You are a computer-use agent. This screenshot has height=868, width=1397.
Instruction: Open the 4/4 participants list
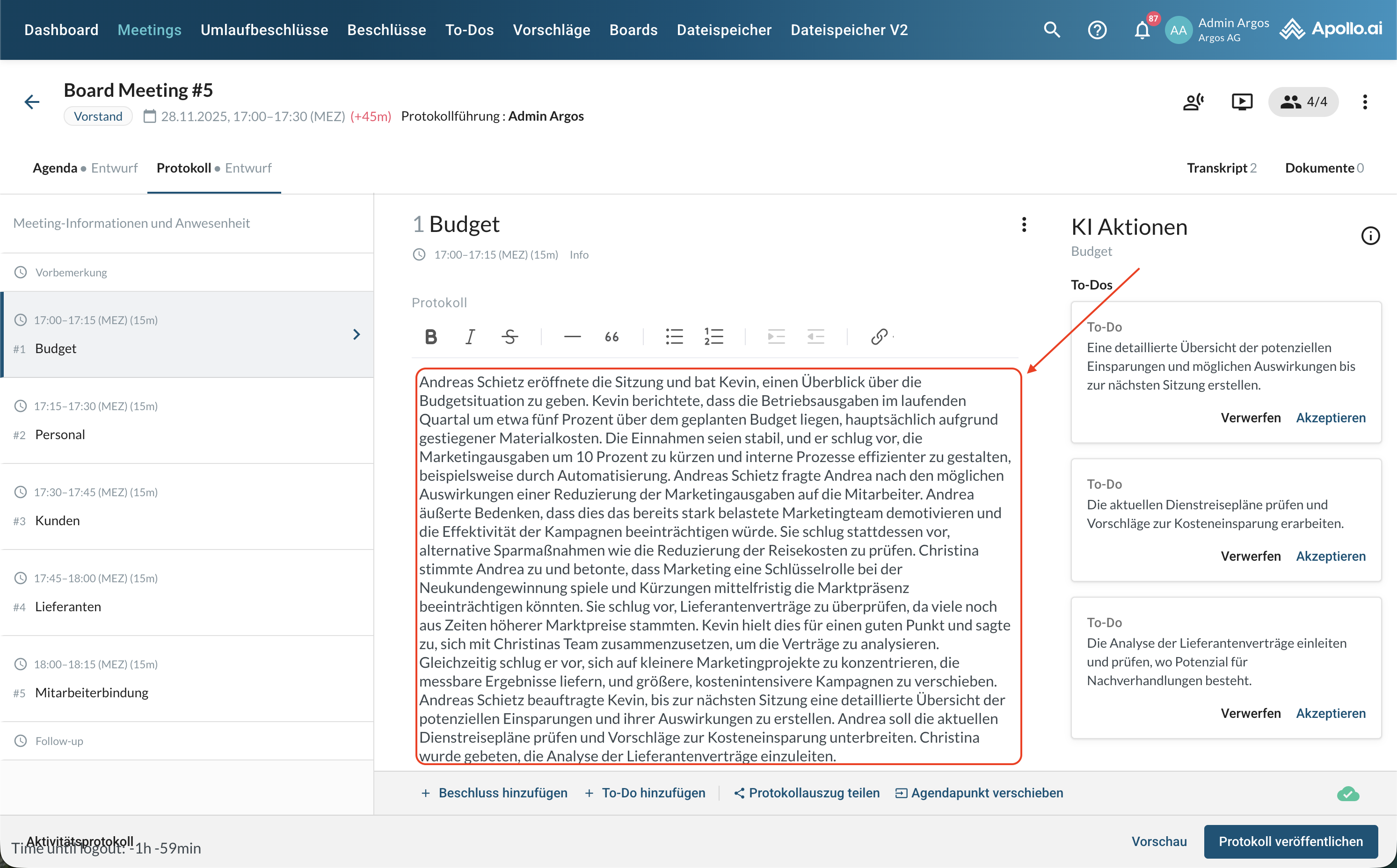[x=1303, y=102]
